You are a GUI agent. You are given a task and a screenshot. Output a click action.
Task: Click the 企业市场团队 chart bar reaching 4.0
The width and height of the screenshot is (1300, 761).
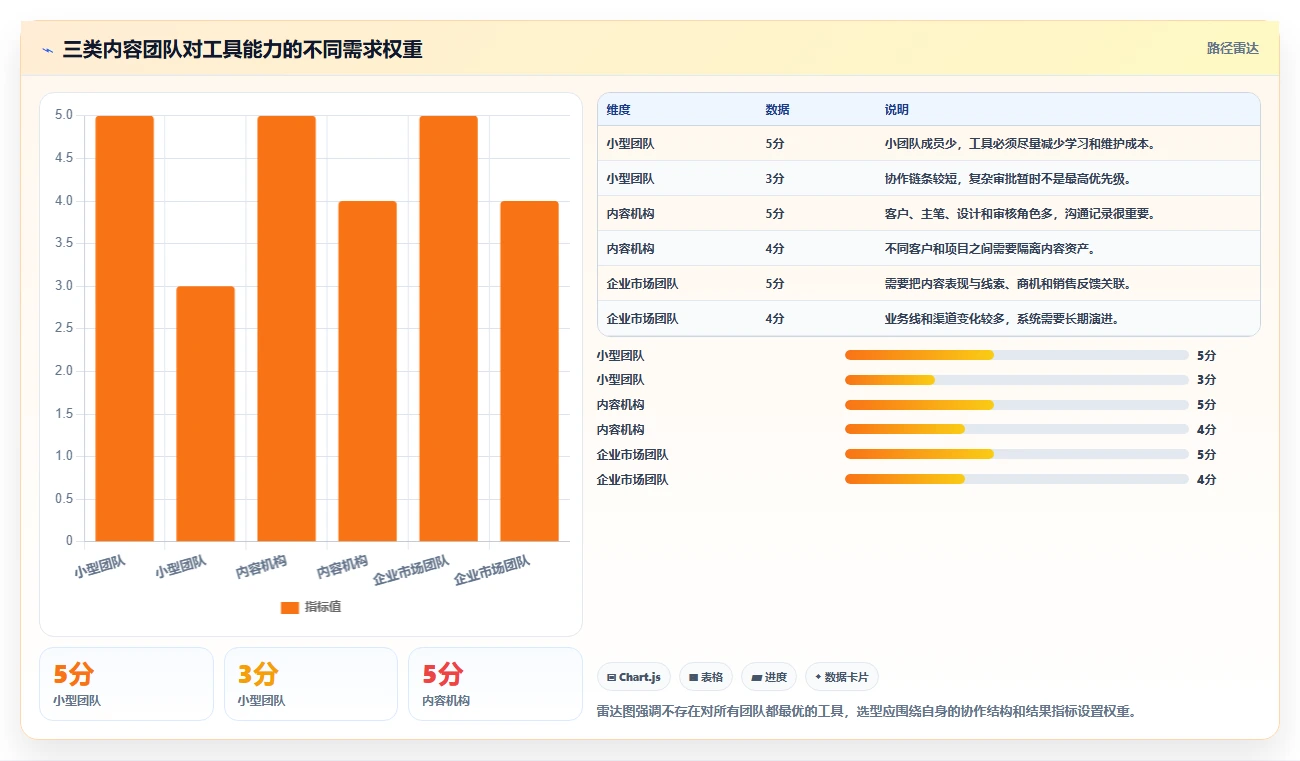(x=529, y=371)
